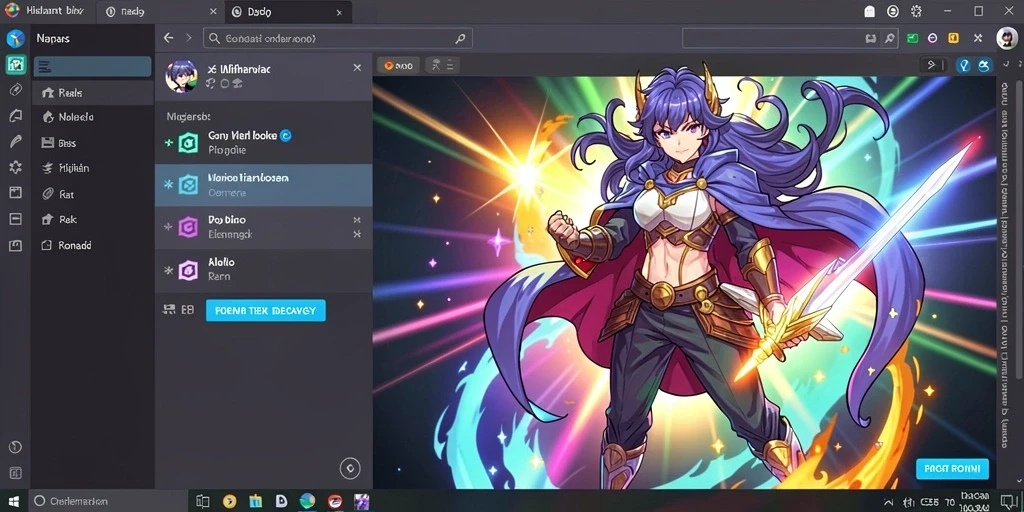
Task: Open the globe icon in left sidebar
Action: pos(16,39)
